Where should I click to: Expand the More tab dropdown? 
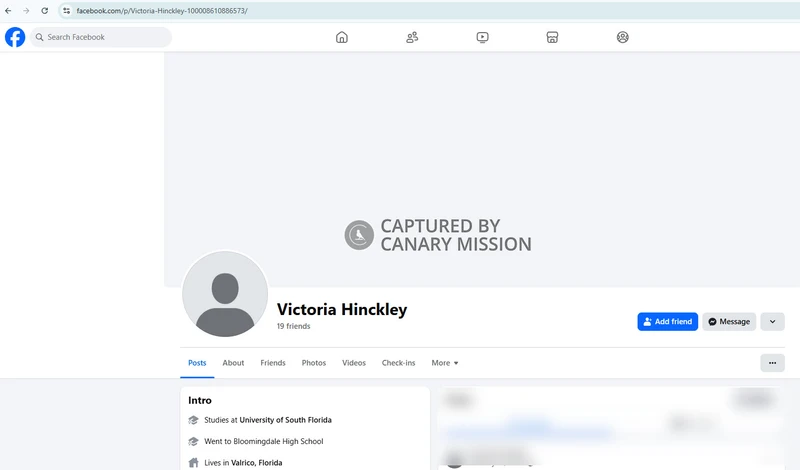click(445, 363)
